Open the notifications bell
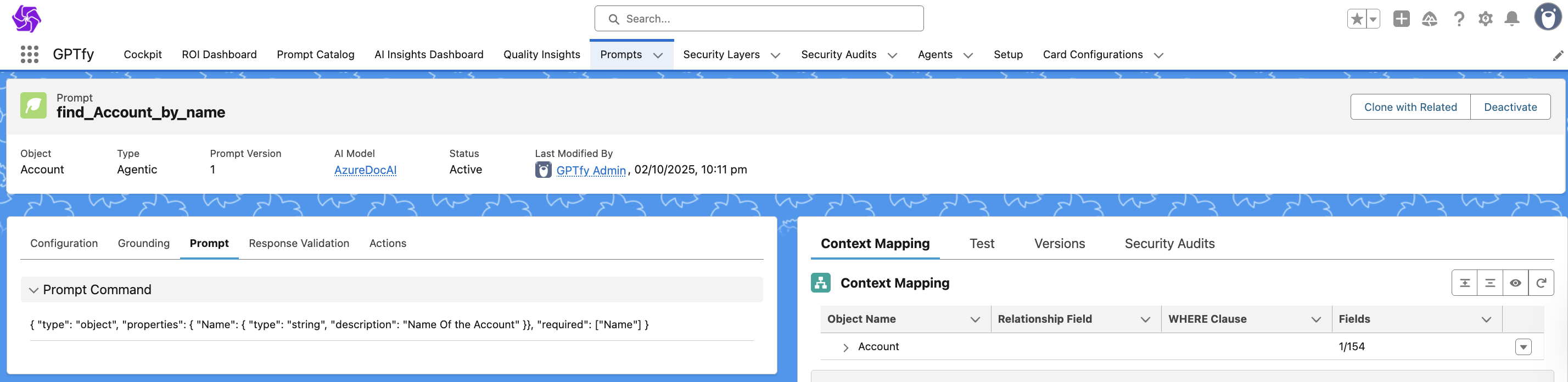This screenshot has height=382, width=1568. coord(1512,19)
